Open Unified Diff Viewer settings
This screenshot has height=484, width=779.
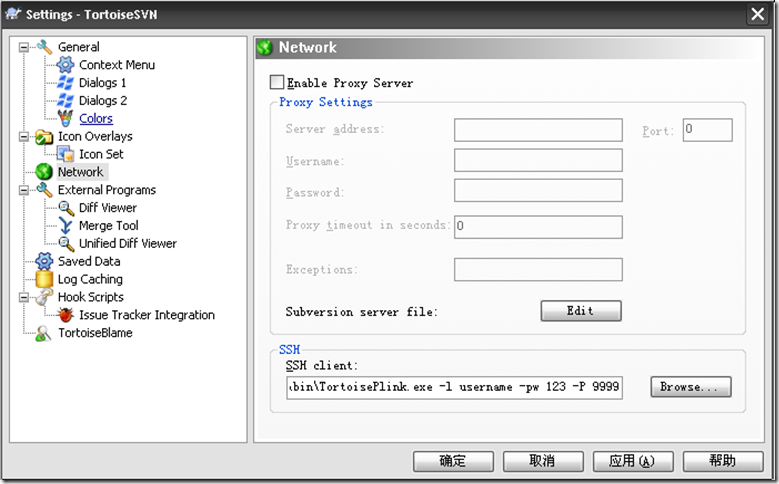coord(128,243)
